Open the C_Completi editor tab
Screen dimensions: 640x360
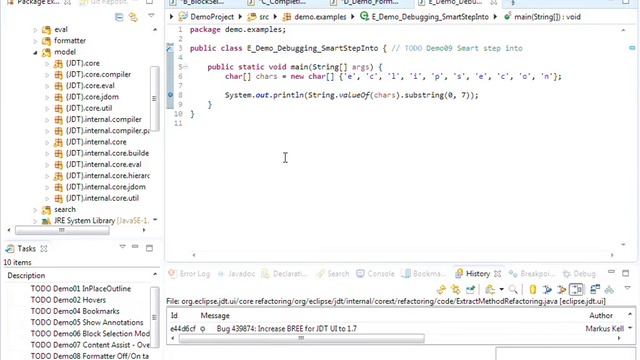(278, 2)
